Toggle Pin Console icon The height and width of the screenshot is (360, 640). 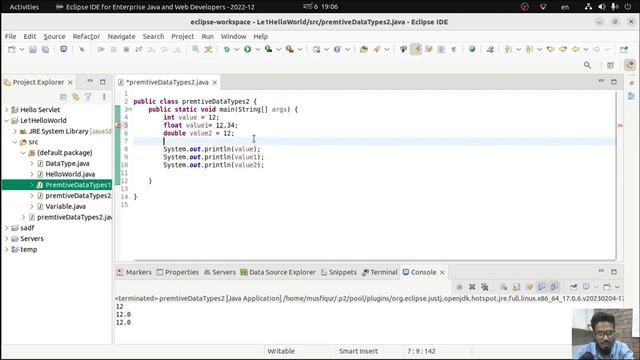(573, 287)
